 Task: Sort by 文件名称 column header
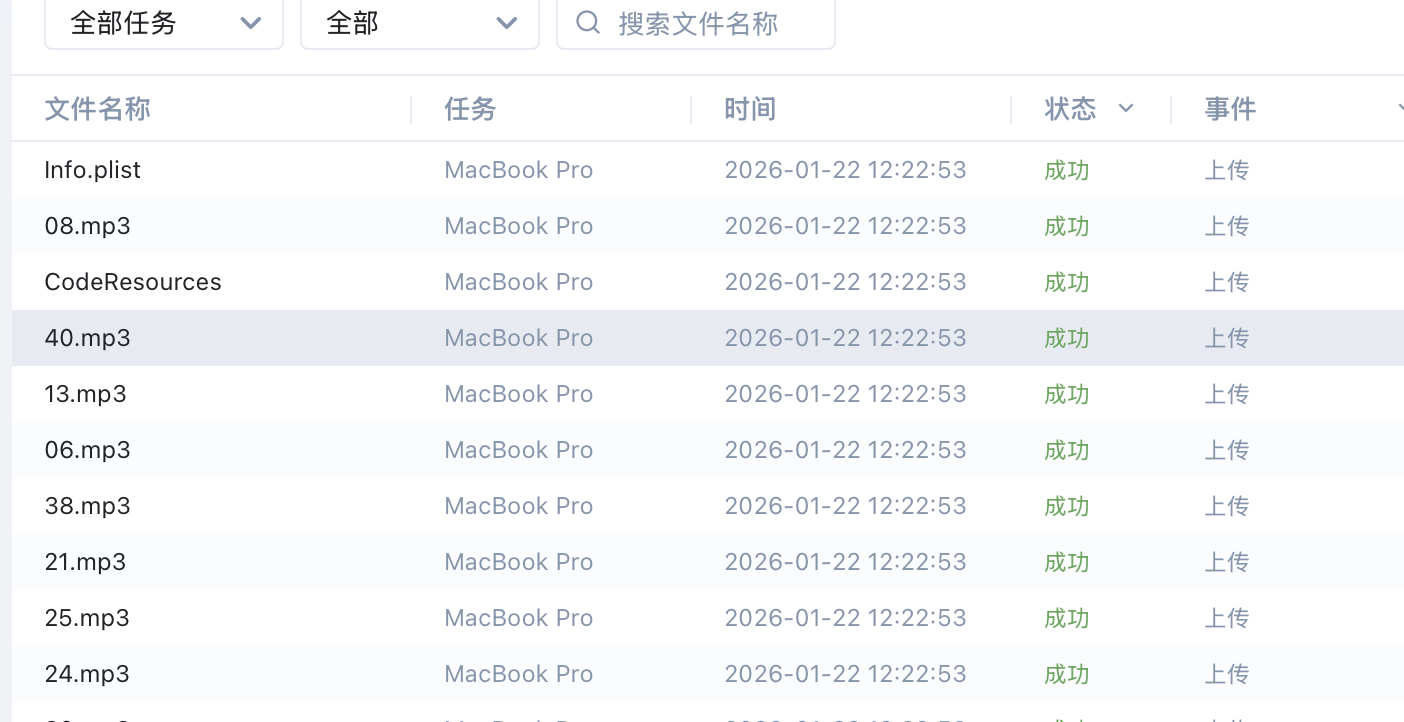[98, 108]
